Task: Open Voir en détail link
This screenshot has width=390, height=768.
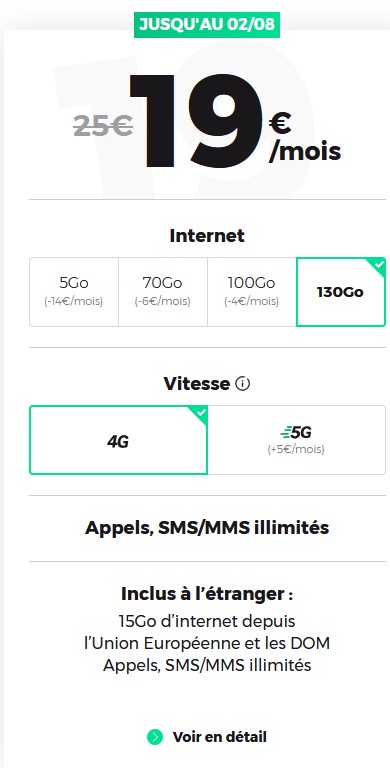Action: [207, 737]
